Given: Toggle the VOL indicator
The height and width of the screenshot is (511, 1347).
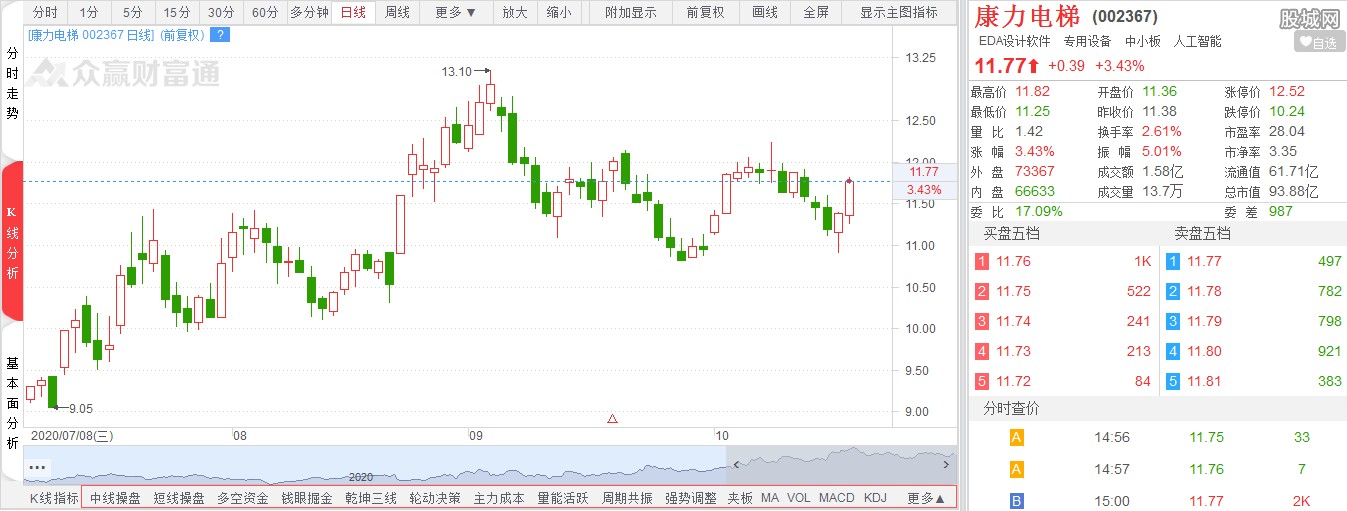Looking at the screenshot, I should [x=799, y=498].
